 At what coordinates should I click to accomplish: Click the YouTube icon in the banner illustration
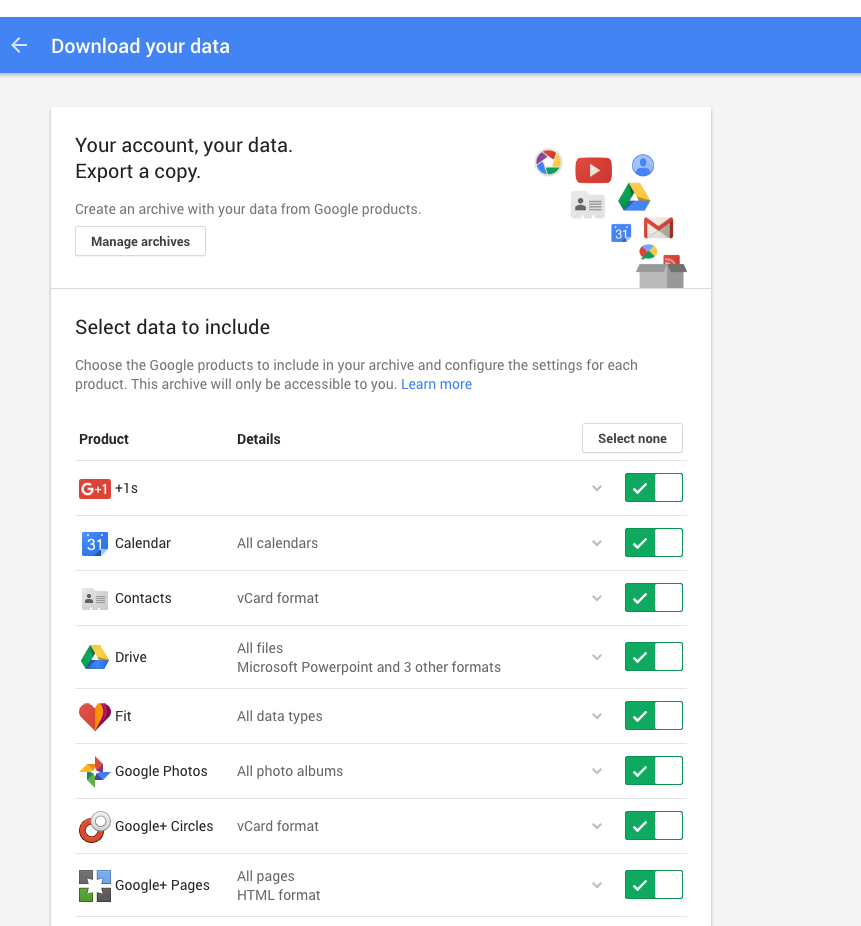point(593,170)
